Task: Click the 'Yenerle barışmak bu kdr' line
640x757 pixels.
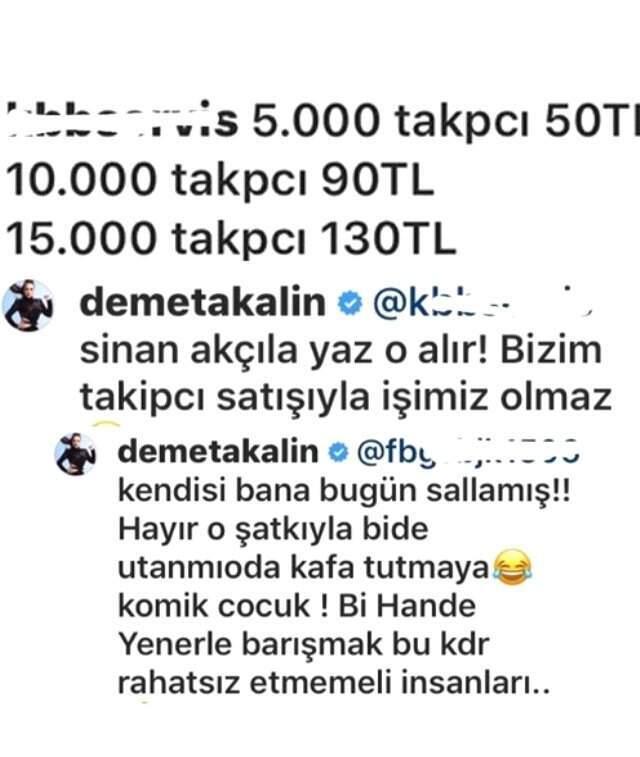Action: tap(304, 645)
